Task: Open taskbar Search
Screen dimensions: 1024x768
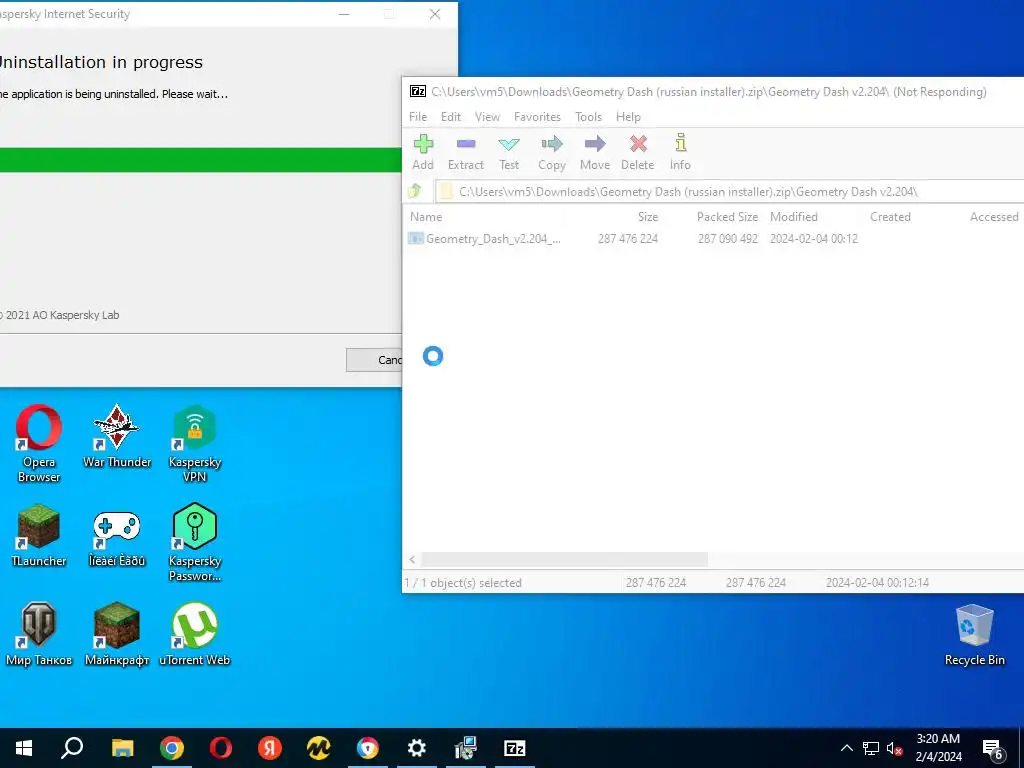Action: [72, 748]
